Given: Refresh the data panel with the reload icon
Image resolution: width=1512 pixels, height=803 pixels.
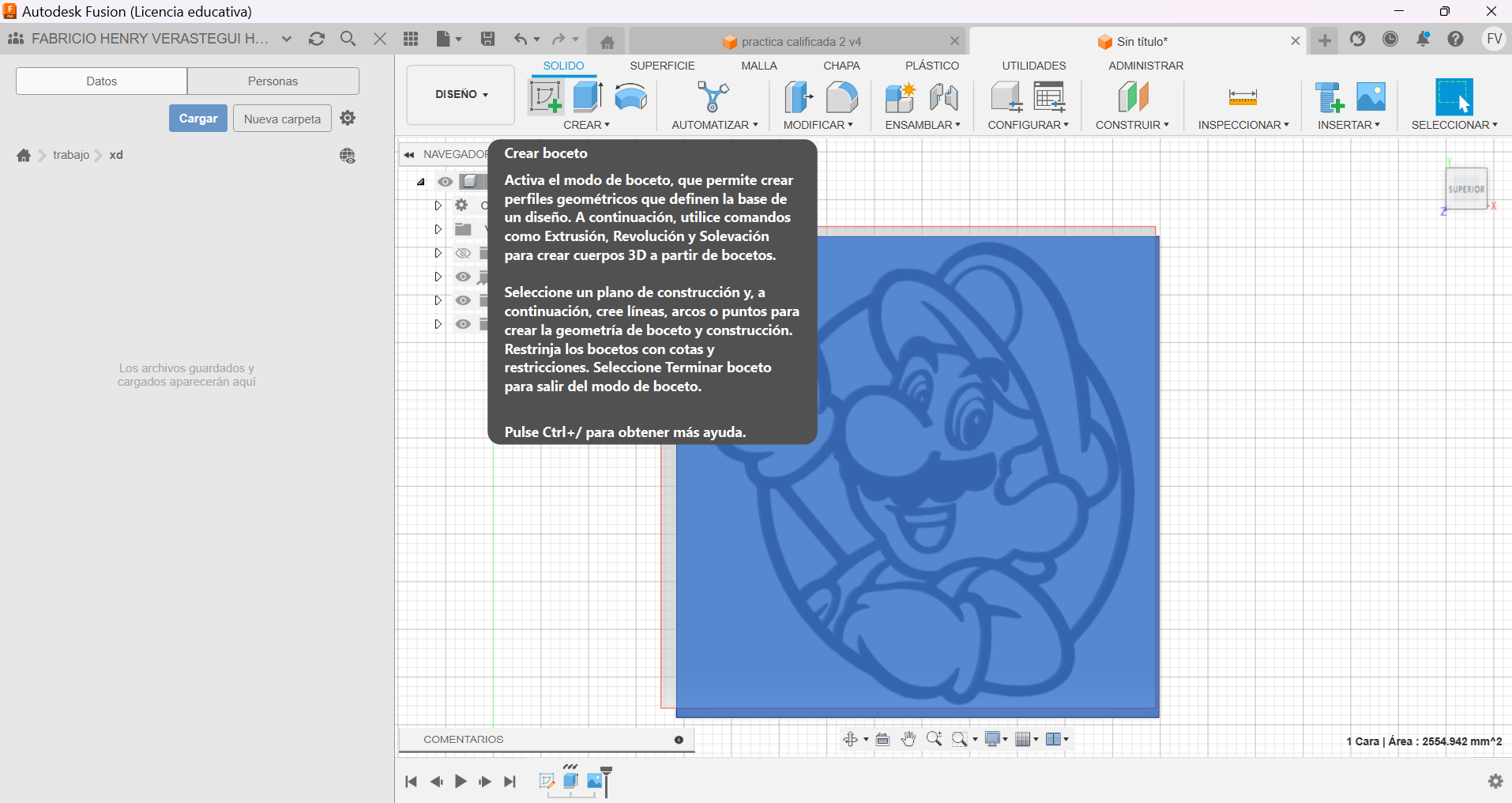Looking at the screenshot, I should (317, 39).
